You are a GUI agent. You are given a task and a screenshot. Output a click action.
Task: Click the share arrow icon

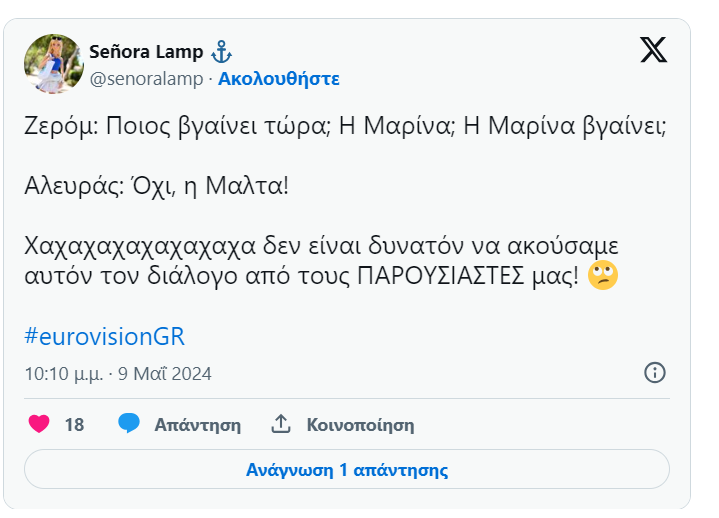281,424
